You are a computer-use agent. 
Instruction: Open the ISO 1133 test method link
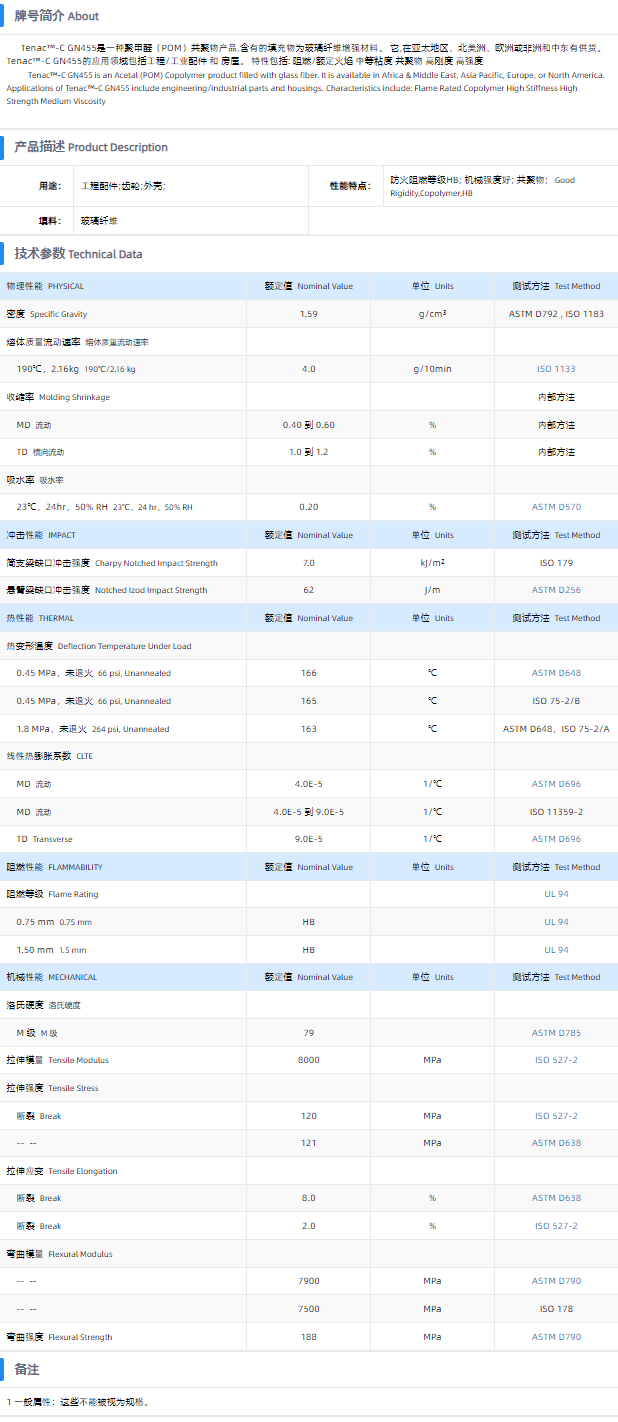(556, 369)
